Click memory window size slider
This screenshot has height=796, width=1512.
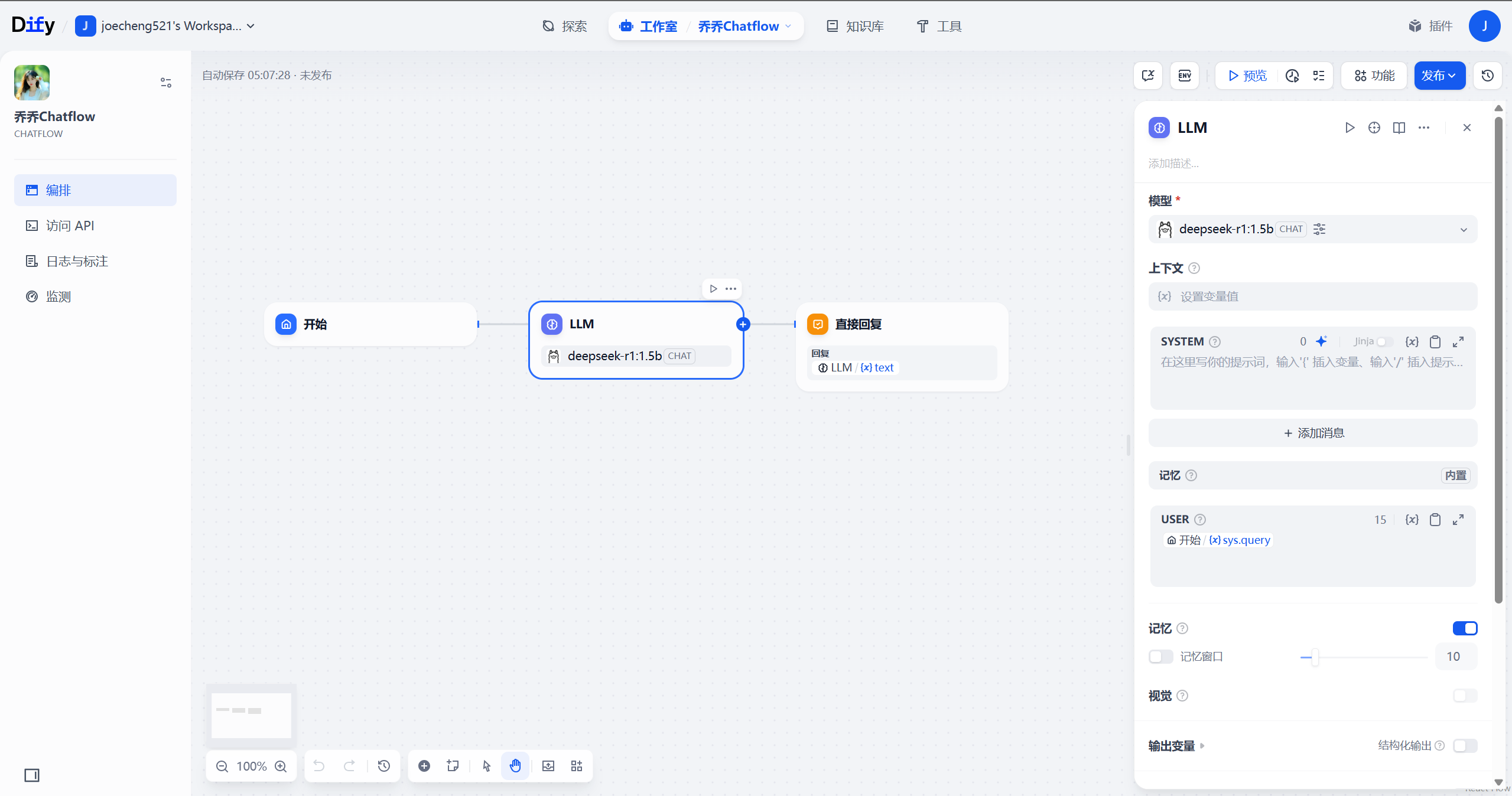1364,657
